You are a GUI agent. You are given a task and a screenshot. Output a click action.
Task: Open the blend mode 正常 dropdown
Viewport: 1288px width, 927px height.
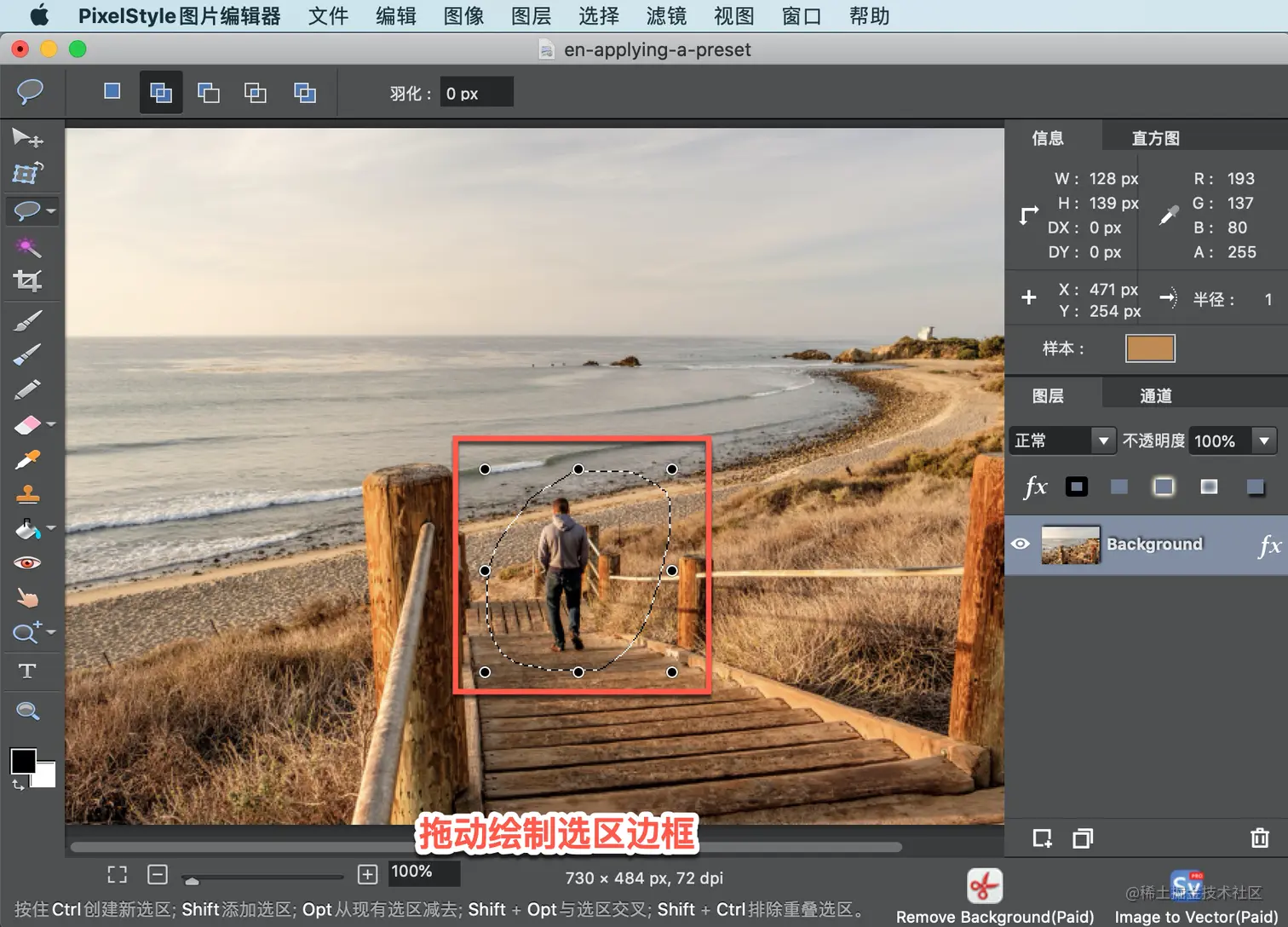[x=1062, y=440]
